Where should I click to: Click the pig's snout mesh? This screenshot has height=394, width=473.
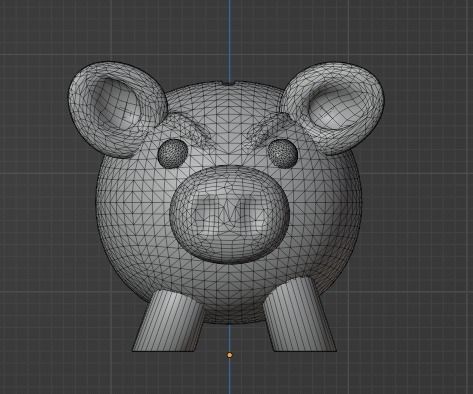(229, 214)
